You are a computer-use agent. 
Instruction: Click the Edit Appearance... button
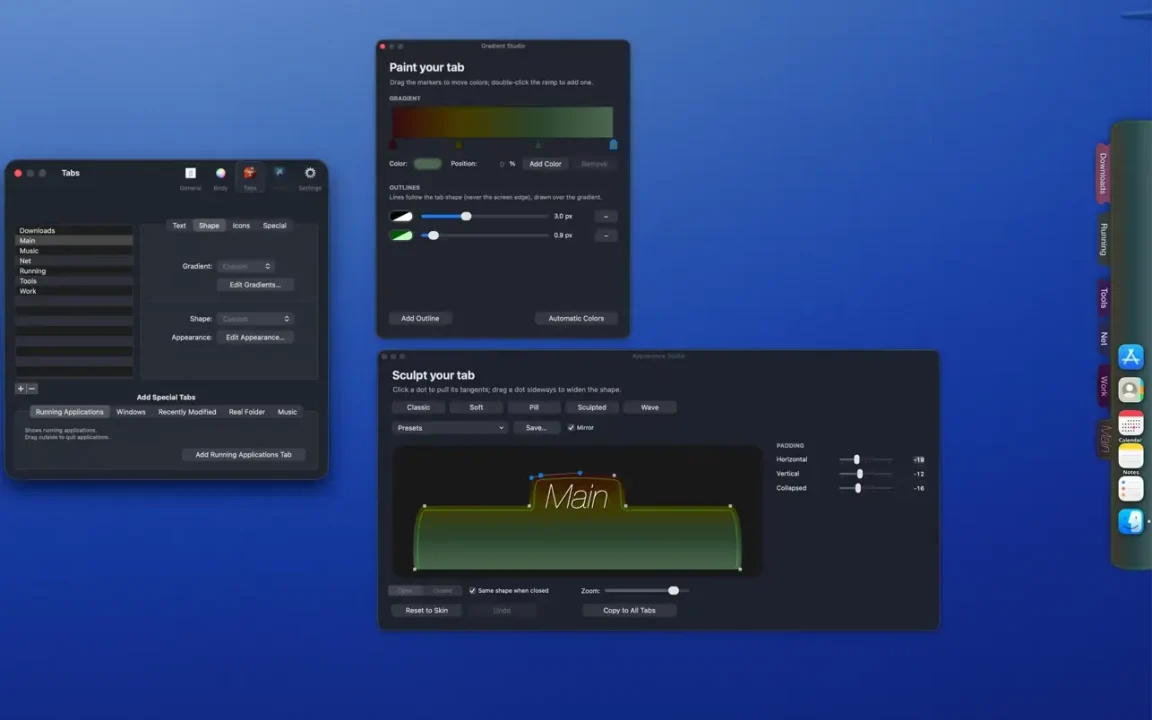tap(255, 337)
